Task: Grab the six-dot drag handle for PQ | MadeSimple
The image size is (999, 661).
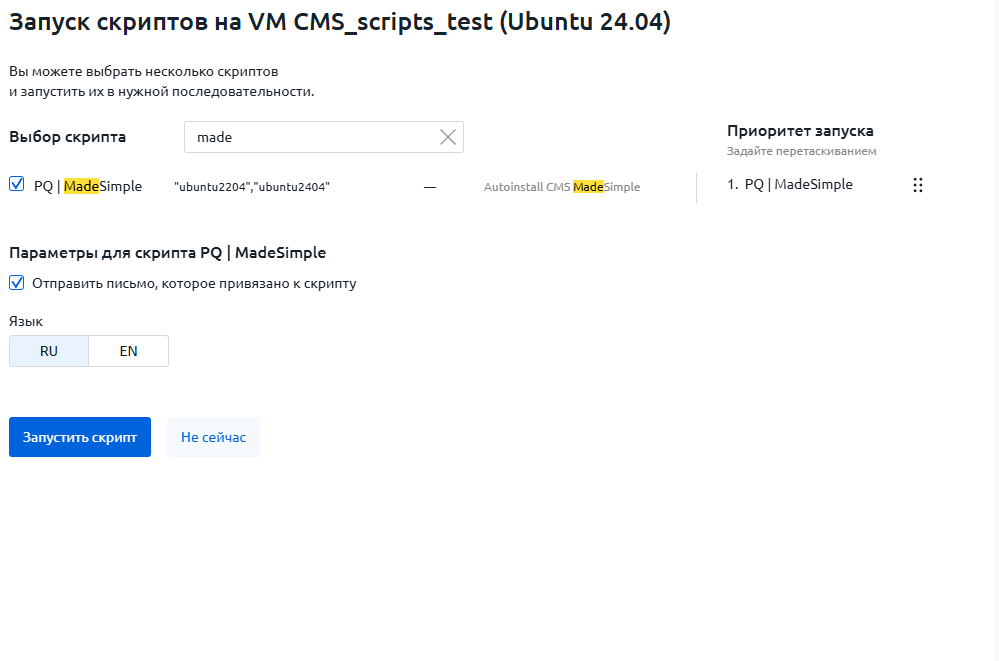Action: 917,185
